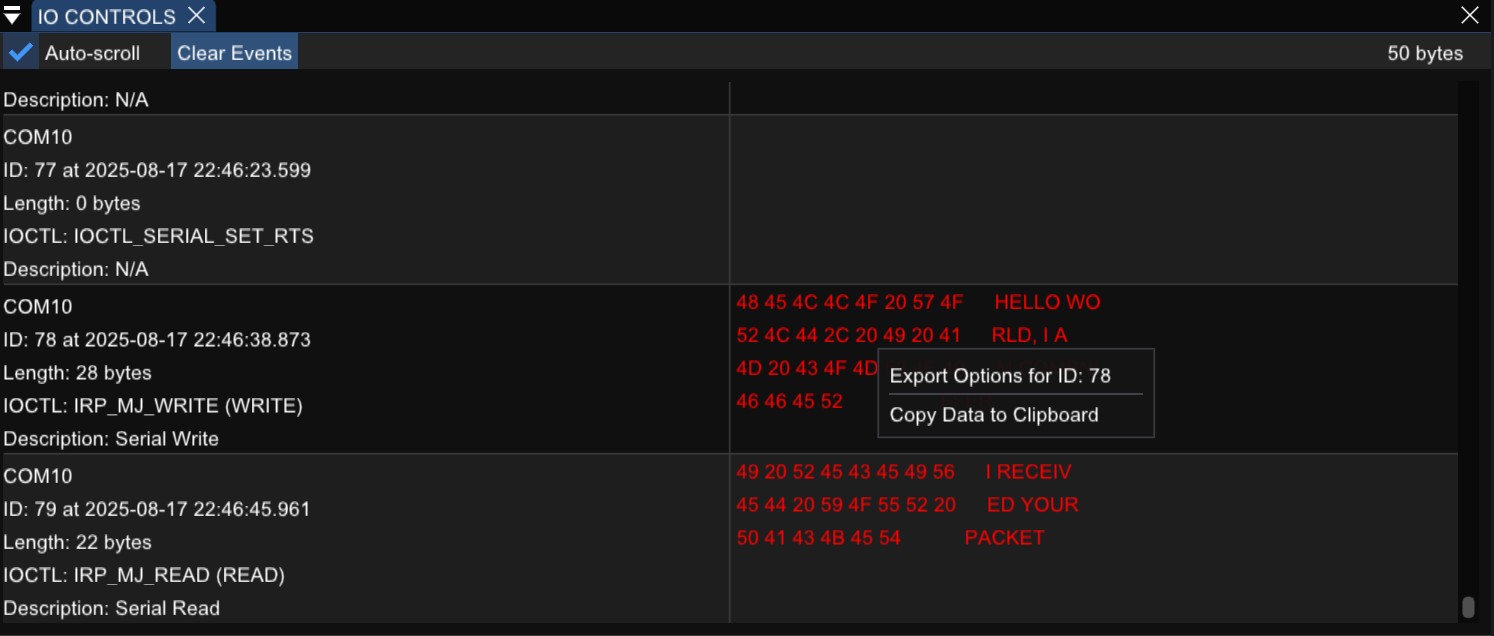Click the vertical scrollbar thumb

1468,607
